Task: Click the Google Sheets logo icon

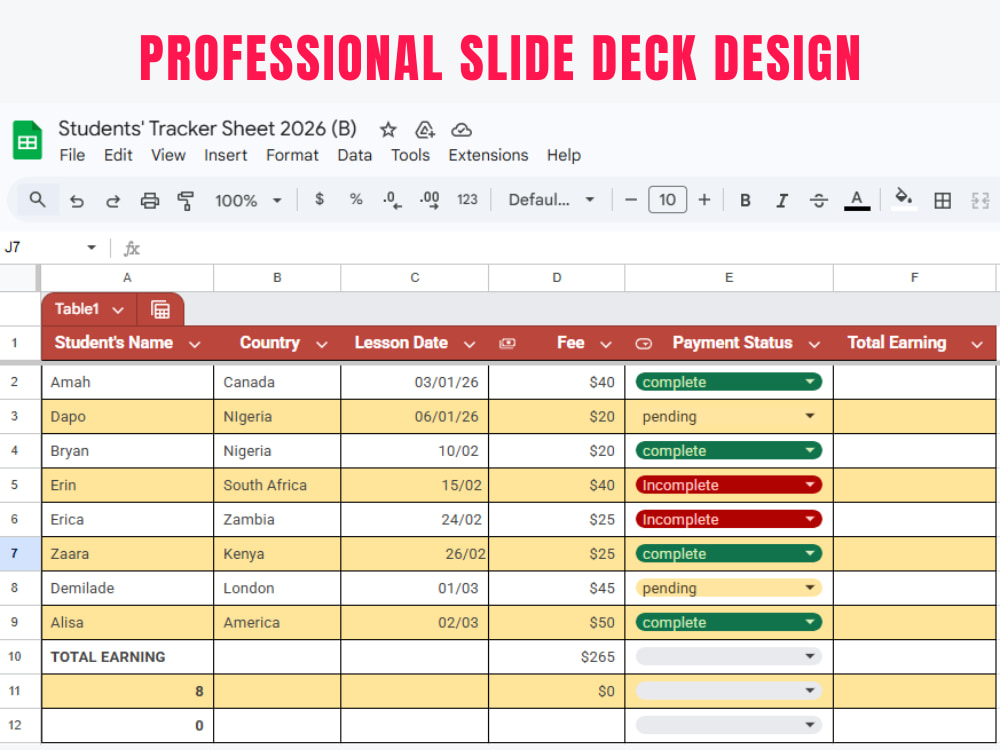Action: [x=27, y=140]
